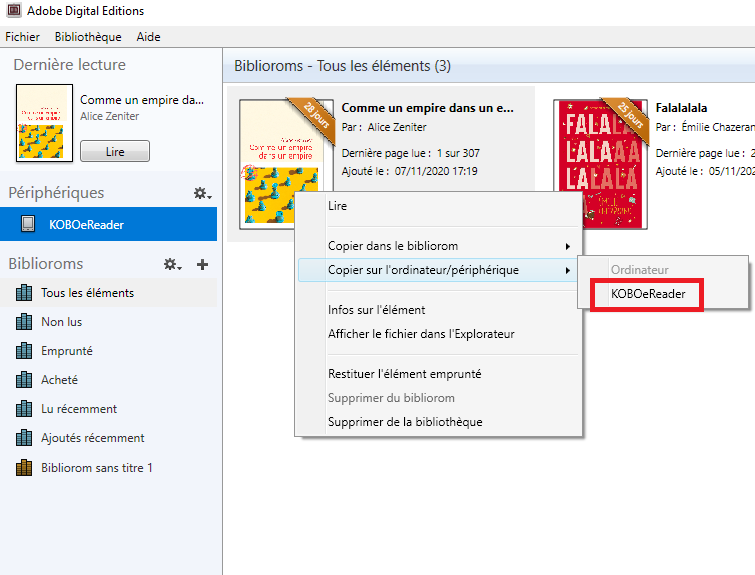
Task: Choose Restituer l'élément emprunté
Action: pyautogui.click(x=438, y=374)
